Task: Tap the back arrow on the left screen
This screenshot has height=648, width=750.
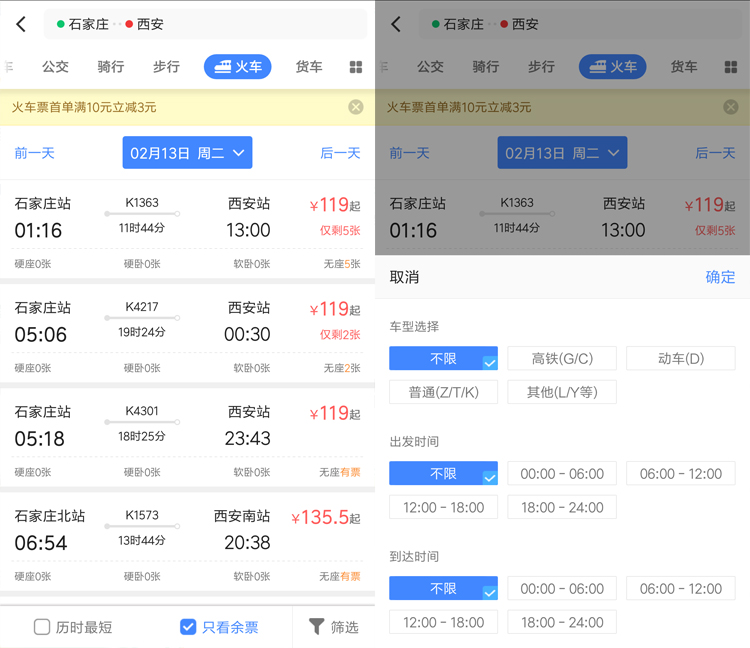Action: [x=21, y=24]
